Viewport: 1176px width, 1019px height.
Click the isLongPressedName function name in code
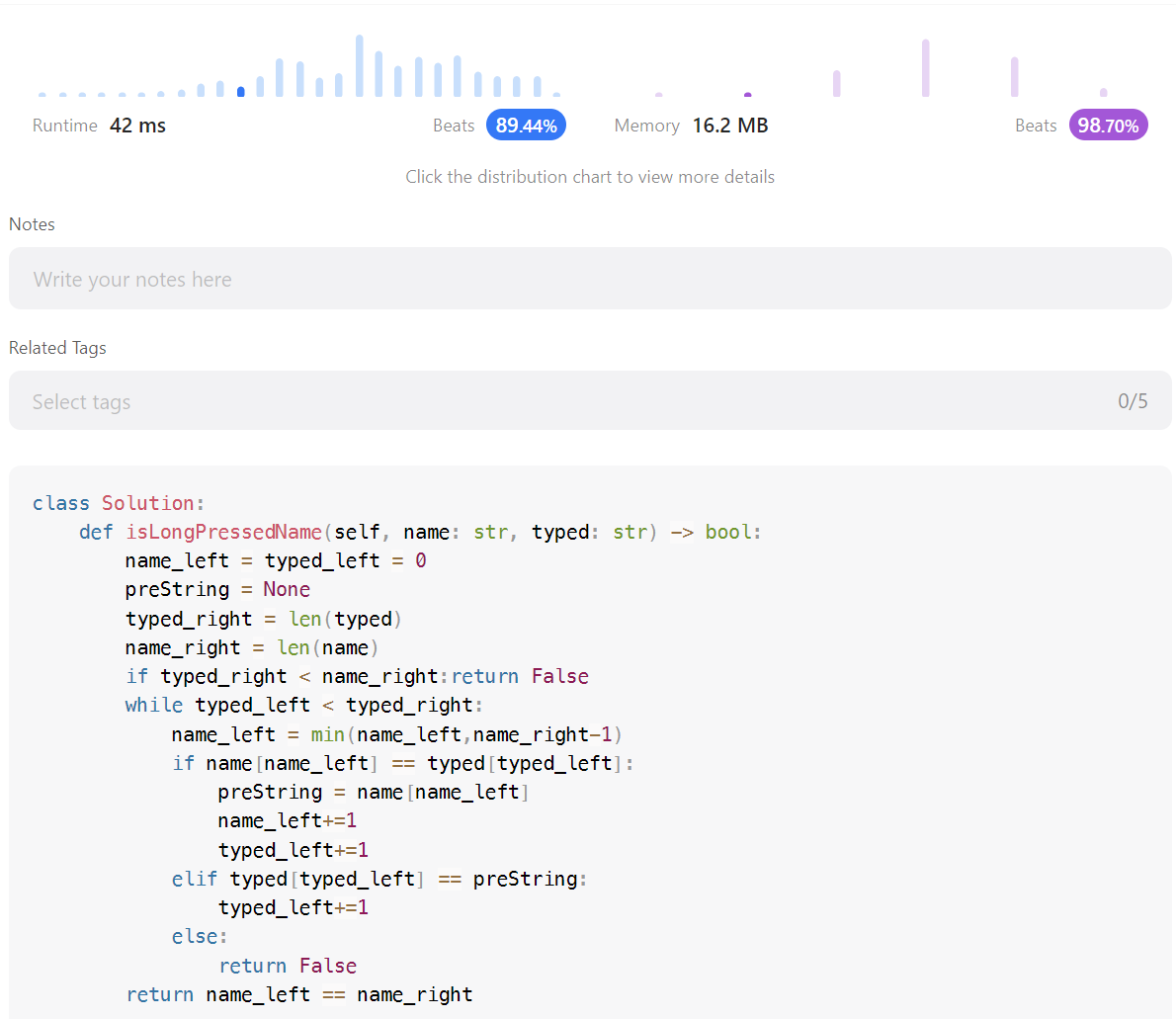pos(222,531)
